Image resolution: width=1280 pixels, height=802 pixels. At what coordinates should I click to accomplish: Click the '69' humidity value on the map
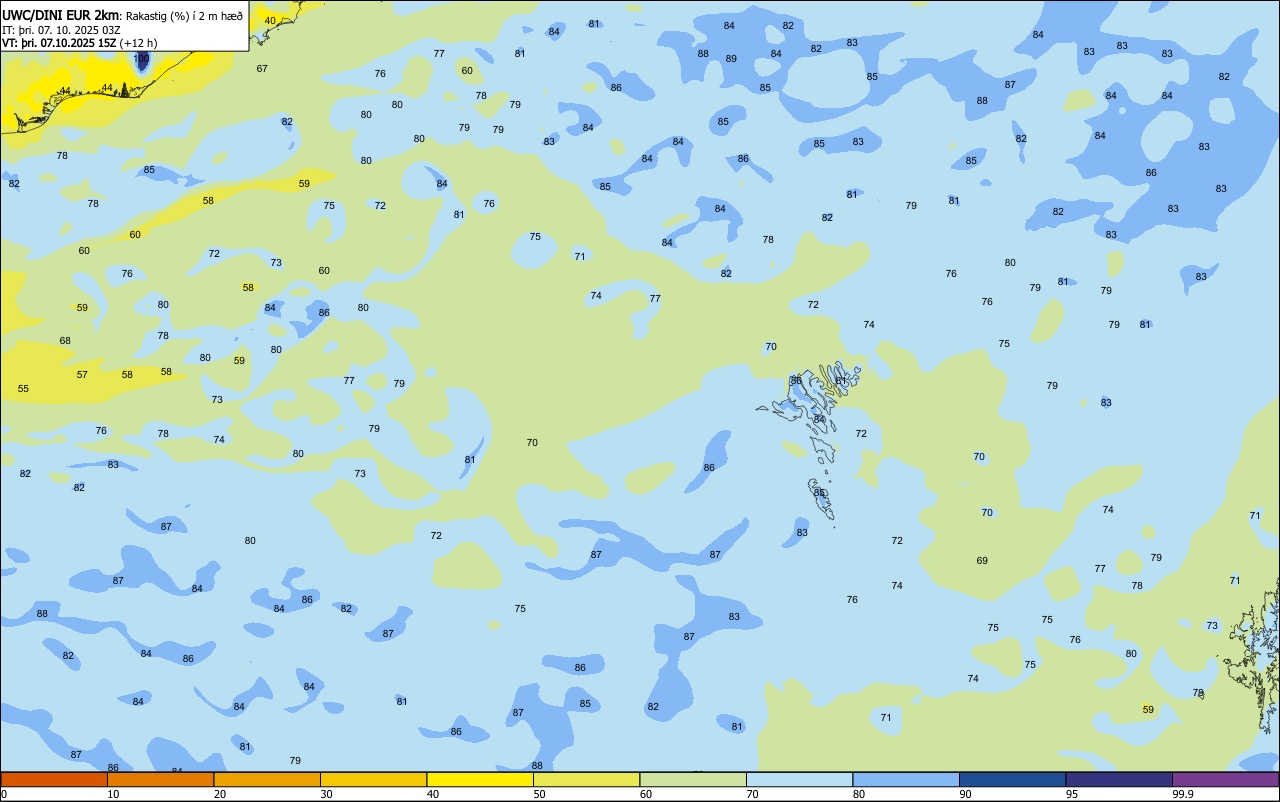coord(982,561)
